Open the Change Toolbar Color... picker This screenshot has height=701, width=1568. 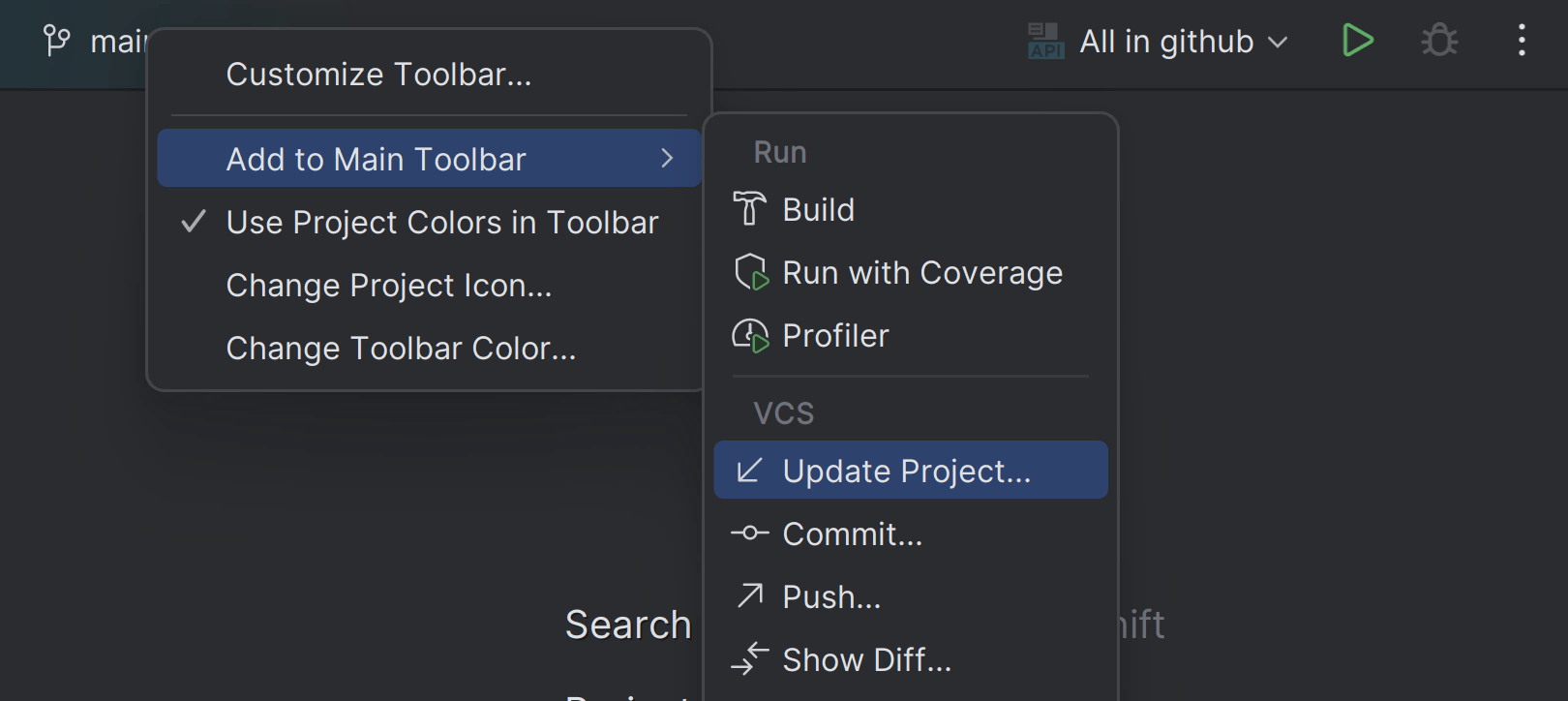(x=401, y=349)
